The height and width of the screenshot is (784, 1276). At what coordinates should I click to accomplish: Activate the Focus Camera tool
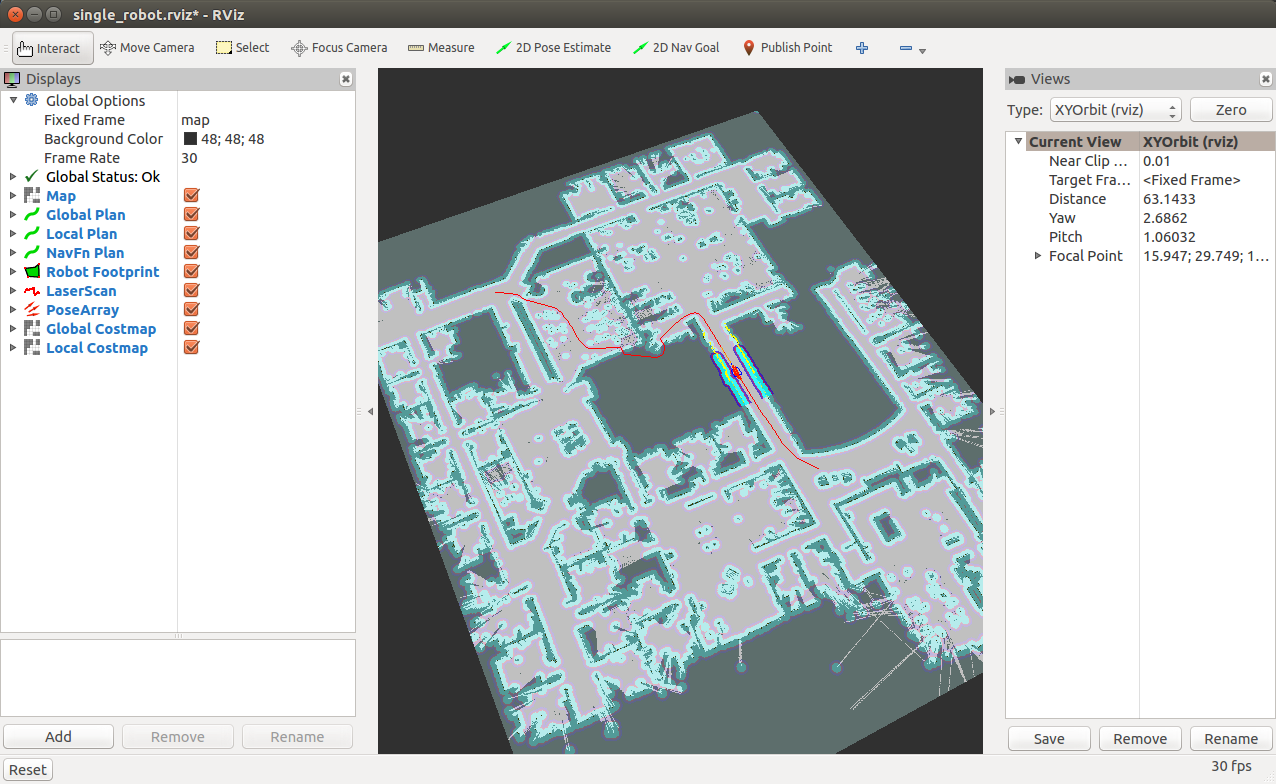338,47
